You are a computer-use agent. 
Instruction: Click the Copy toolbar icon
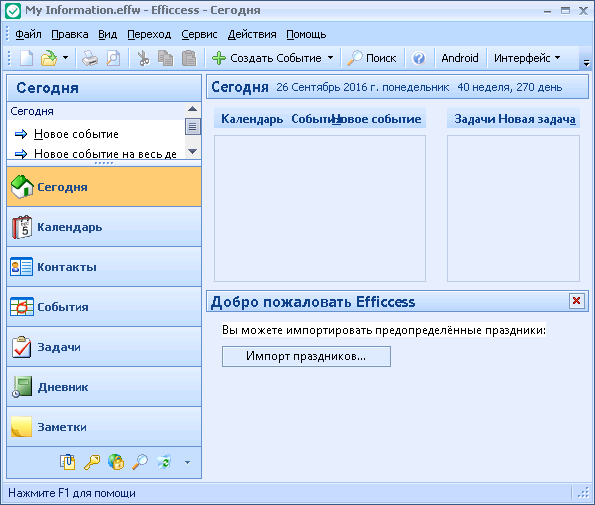coord(165,58)
